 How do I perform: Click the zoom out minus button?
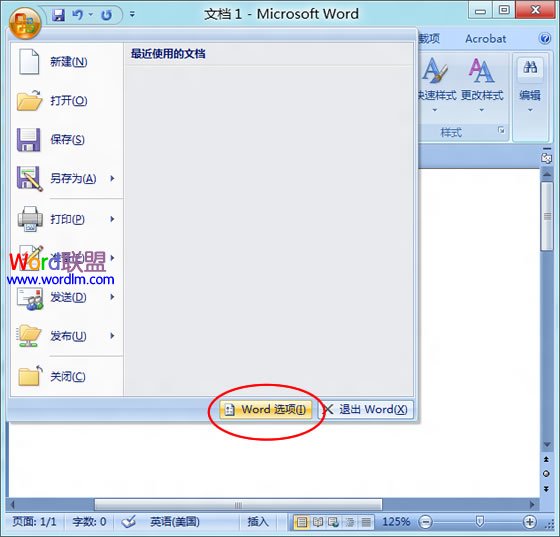[425, 522]
